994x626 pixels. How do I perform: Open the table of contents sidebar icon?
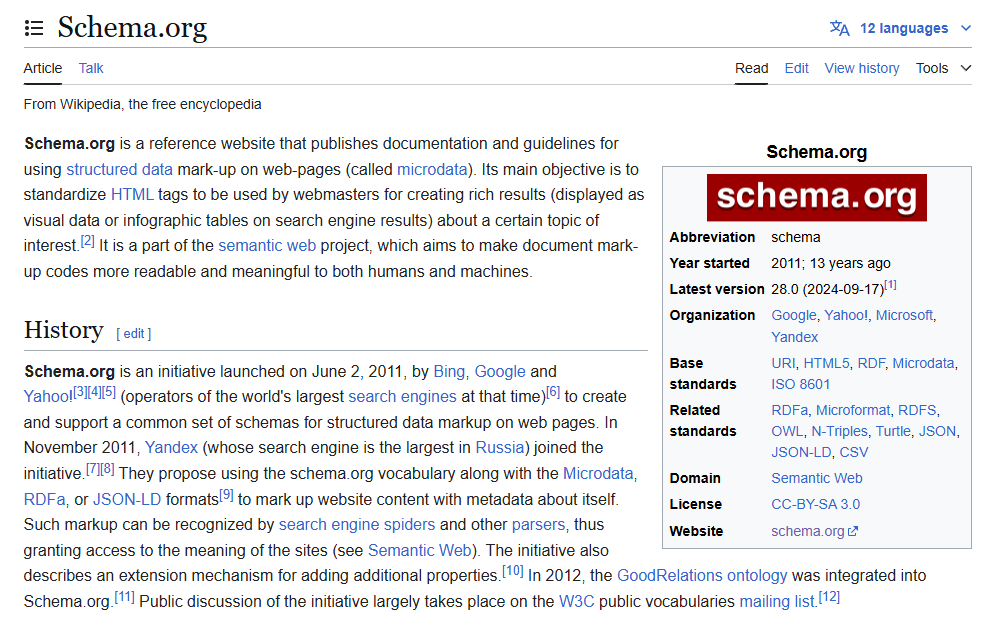pos(34,28)
